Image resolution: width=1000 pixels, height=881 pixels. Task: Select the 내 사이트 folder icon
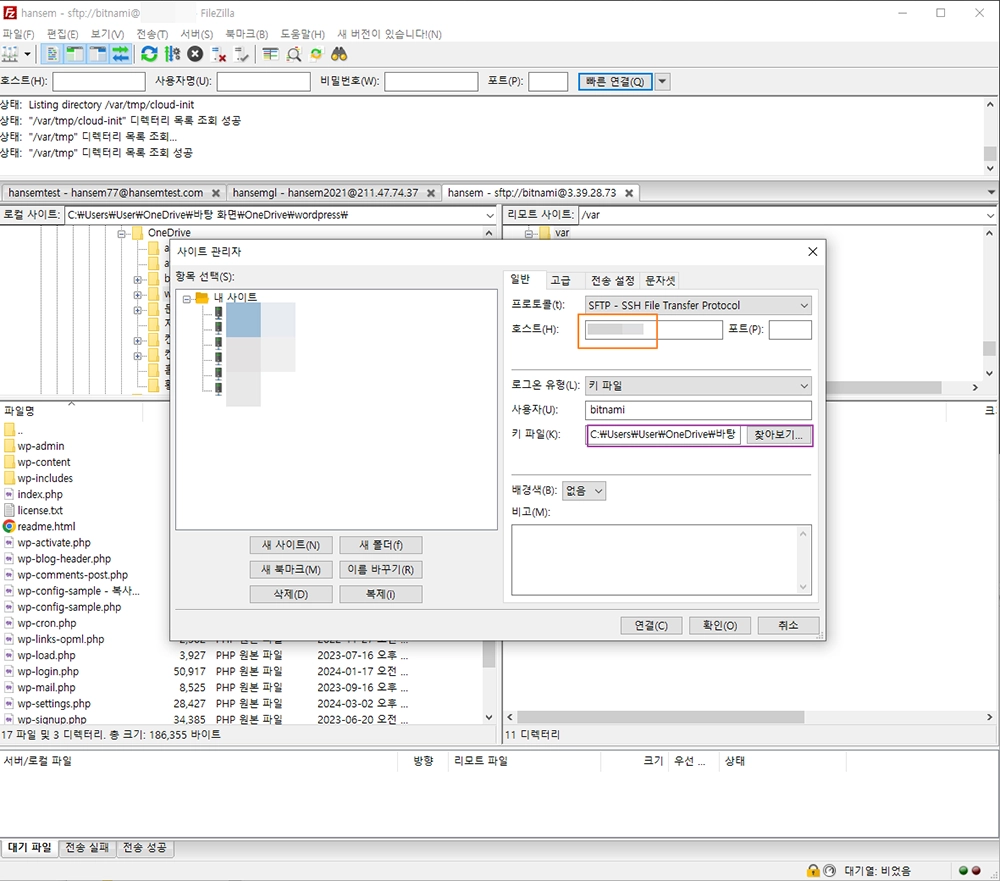pos(202,297)
